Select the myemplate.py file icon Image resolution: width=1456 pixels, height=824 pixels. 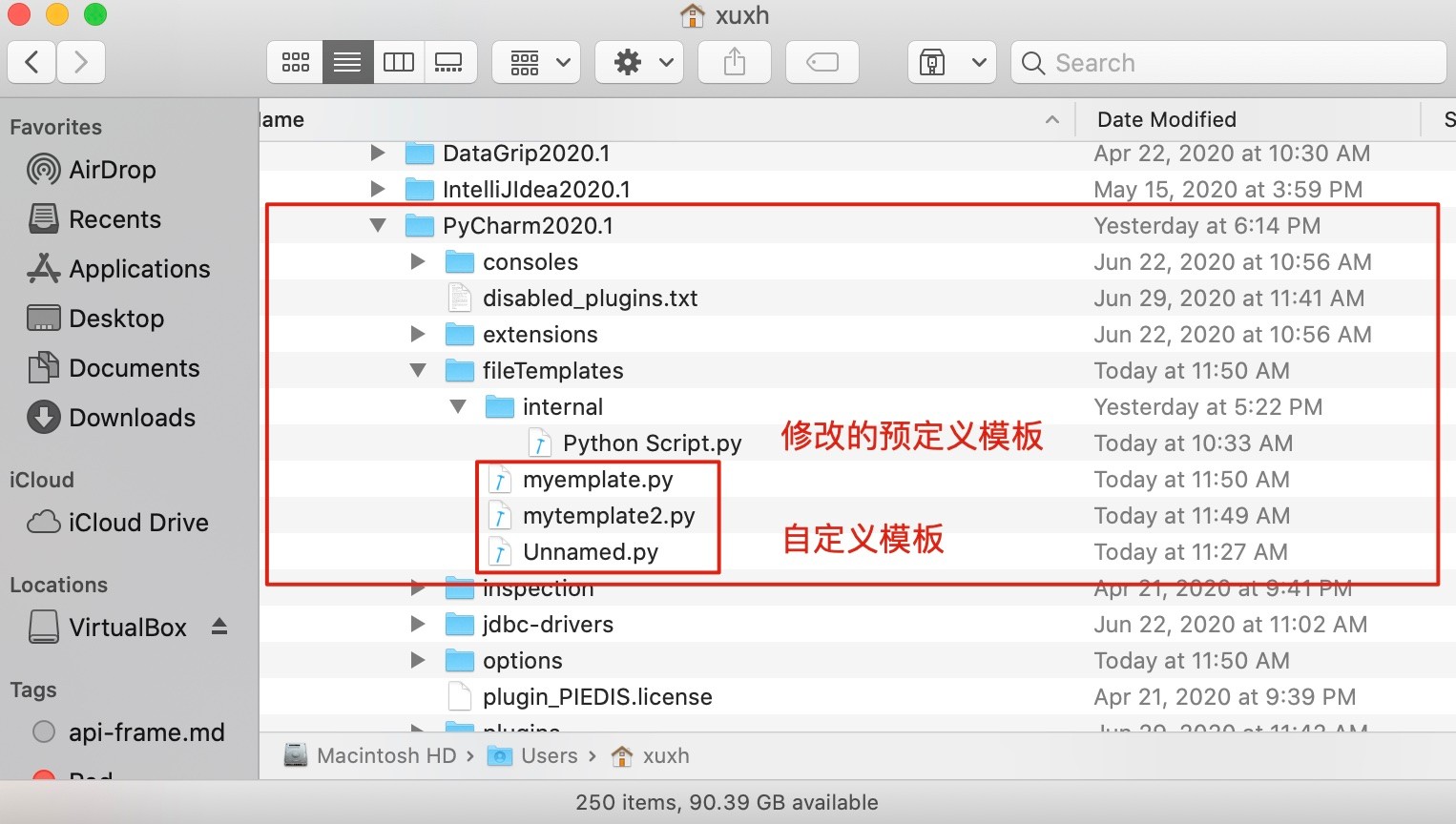500,479
